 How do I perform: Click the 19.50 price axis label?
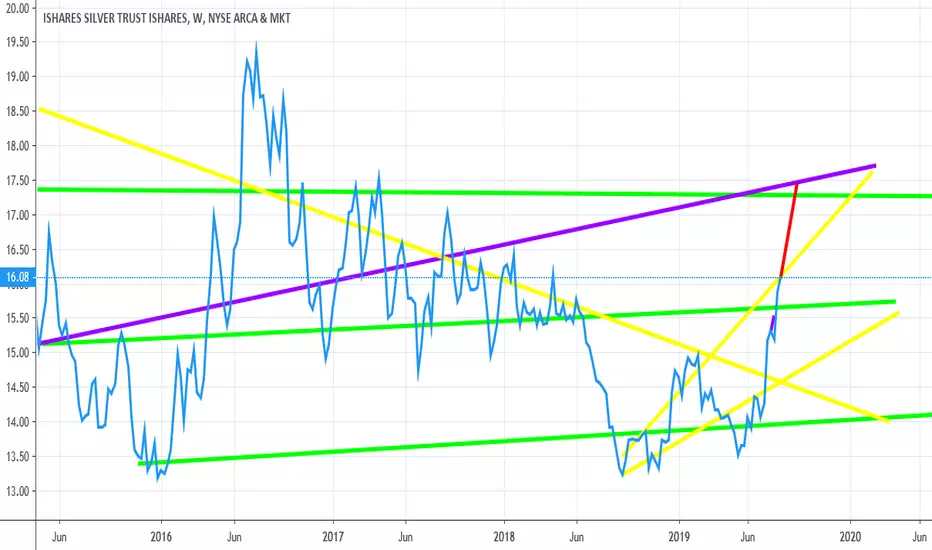pyautogui.click(x=17, y=42)
